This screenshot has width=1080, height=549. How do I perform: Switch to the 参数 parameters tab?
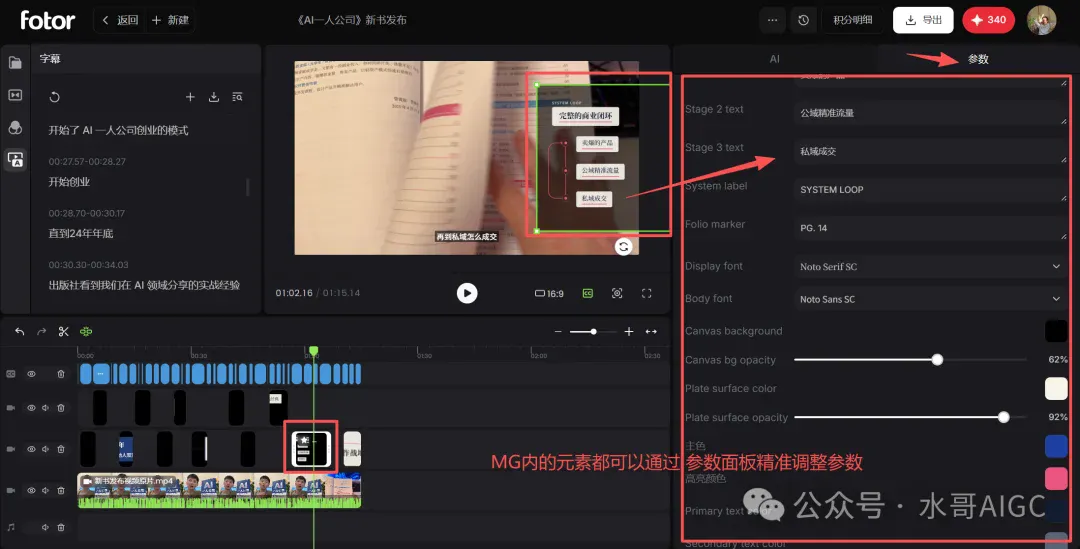pyautogui.click(x=977, y=59)
